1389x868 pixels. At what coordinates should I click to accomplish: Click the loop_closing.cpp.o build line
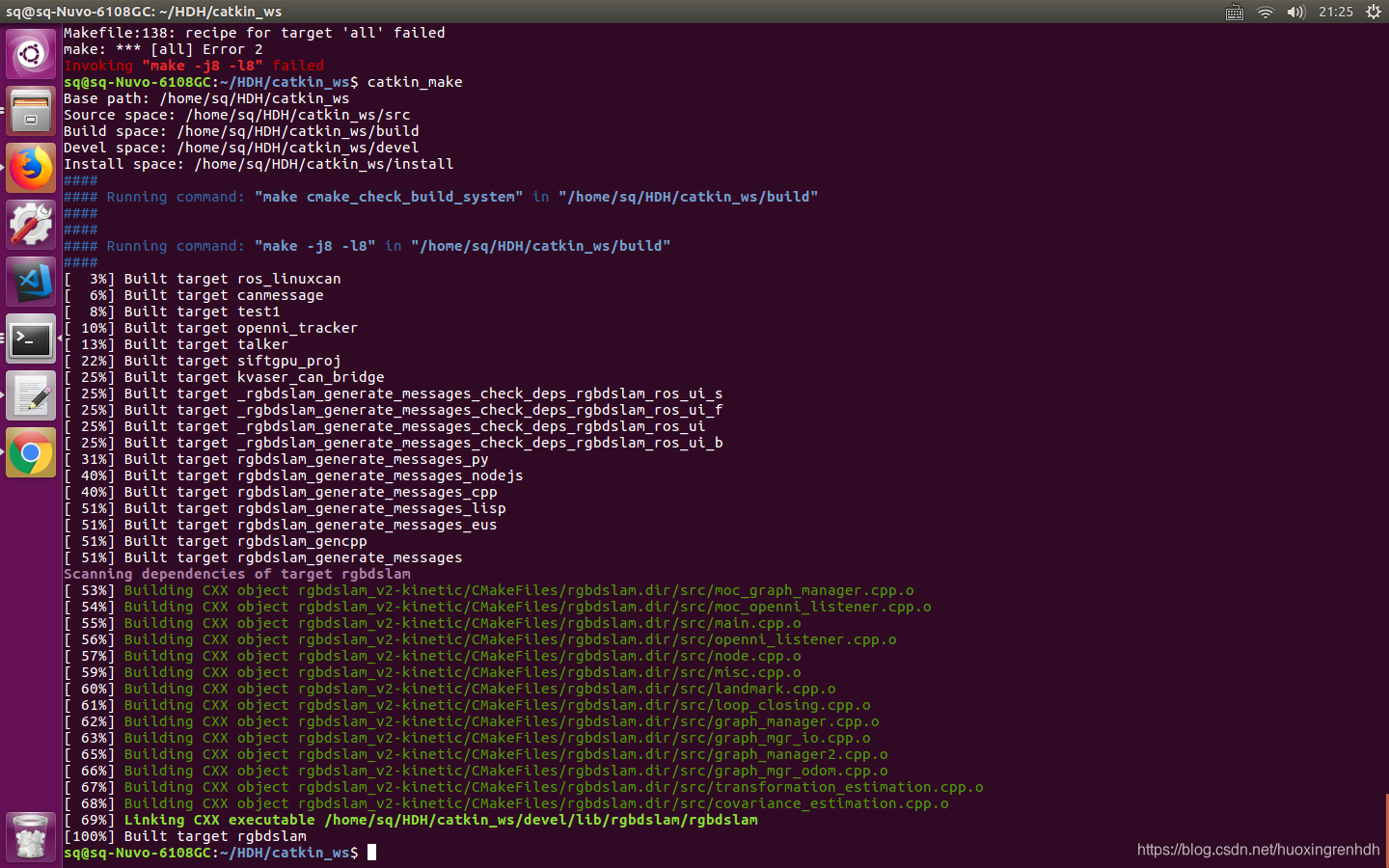(x=467, y=705)
